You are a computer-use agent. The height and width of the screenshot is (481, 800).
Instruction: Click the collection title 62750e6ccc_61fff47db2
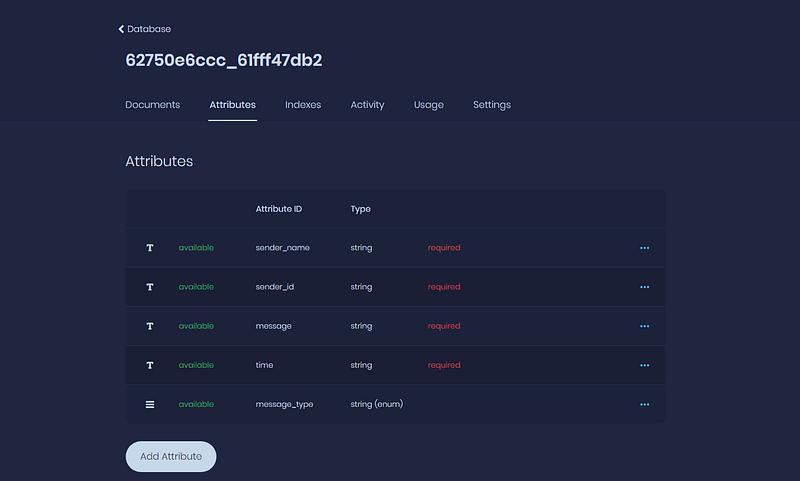coord(223,60)
